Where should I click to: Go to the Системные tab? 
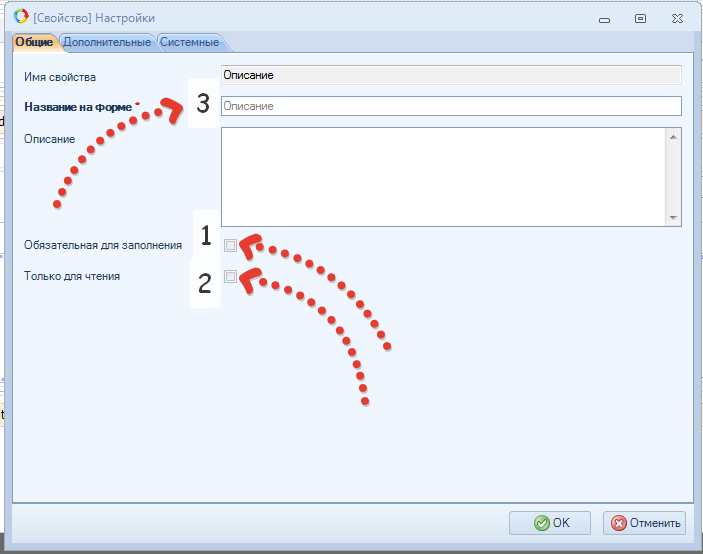(x=189, y=42)
